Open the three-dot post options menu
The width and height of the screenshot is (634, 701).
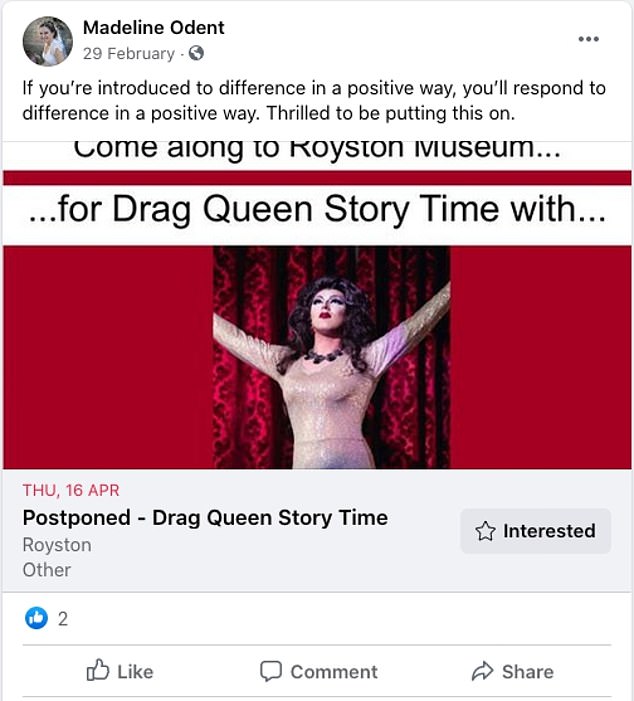point(588,39)
